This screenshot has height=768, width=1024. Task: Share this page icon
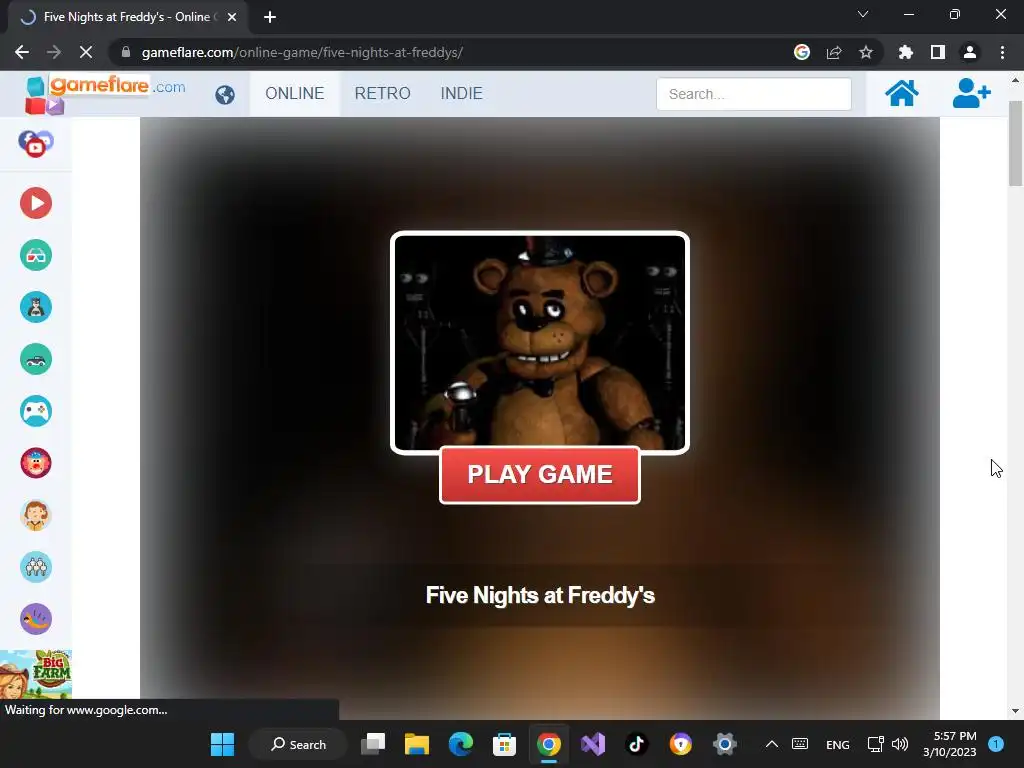click(x=834, y=52)
